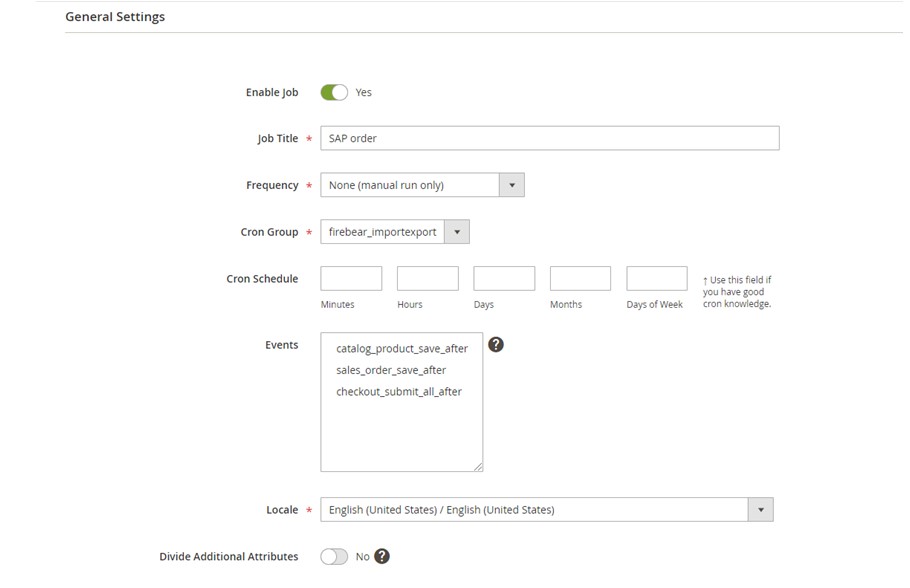
Task: Expand the Cron Group dropdown
Action: [394, 232]
